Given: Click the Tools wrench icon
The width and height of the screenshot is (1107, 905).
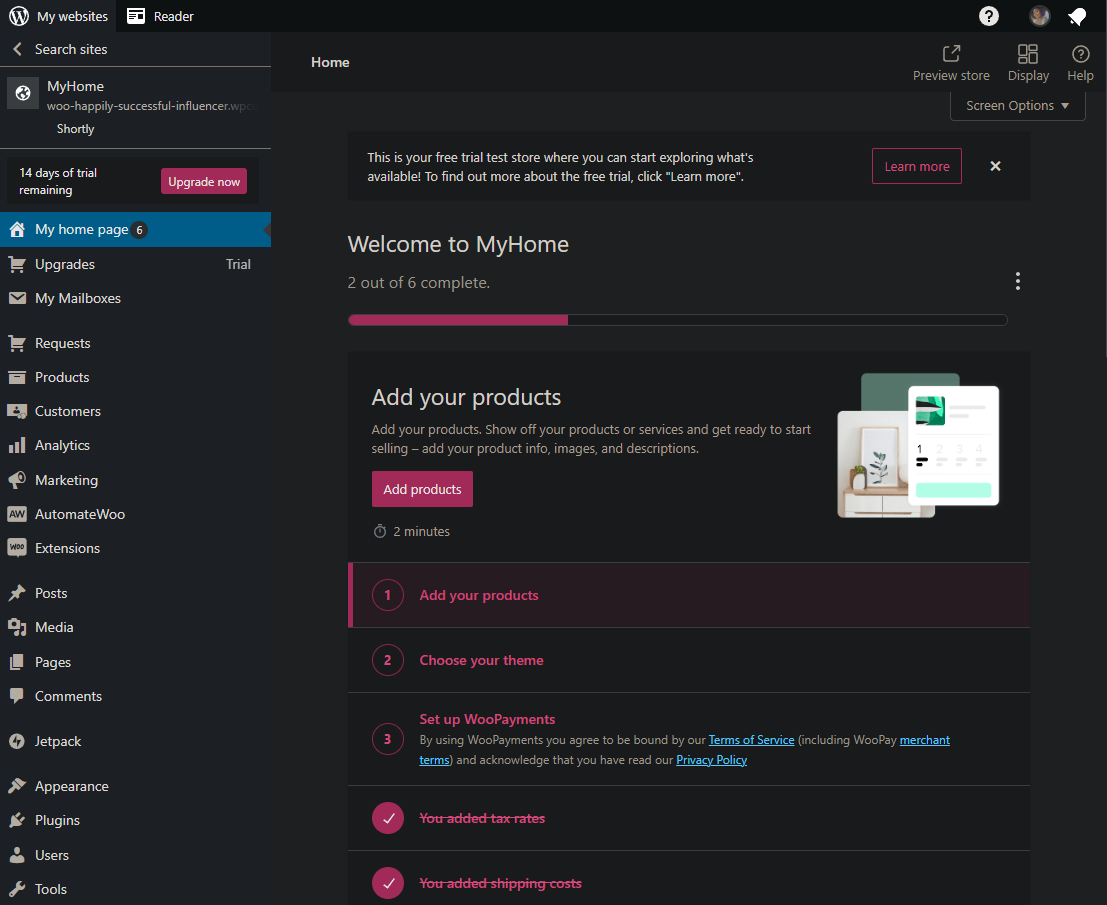Looking at the screenshot, I should coord(17,889).
